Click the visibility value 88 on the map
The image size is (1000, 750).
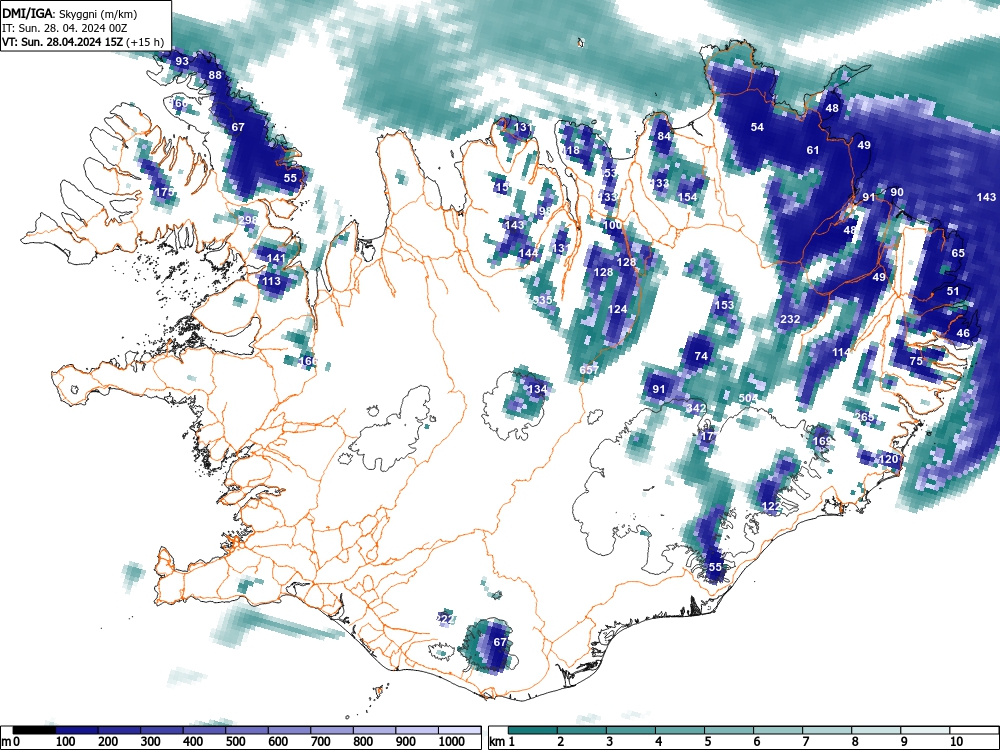pyautogui.click(x=215, y=75)
